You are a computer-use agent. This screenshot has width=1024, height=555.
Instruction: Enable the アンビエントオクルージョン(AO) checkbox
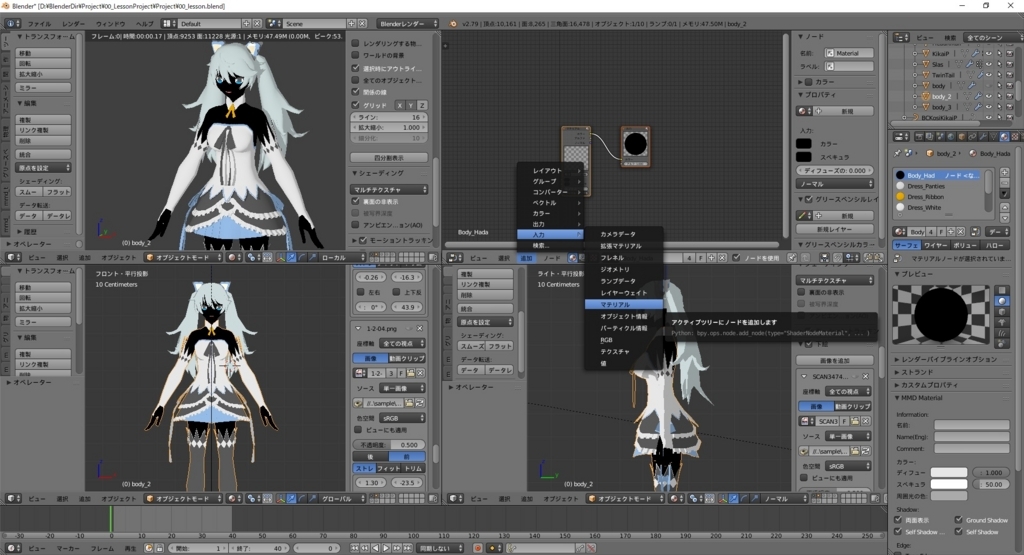coord(356,225)
